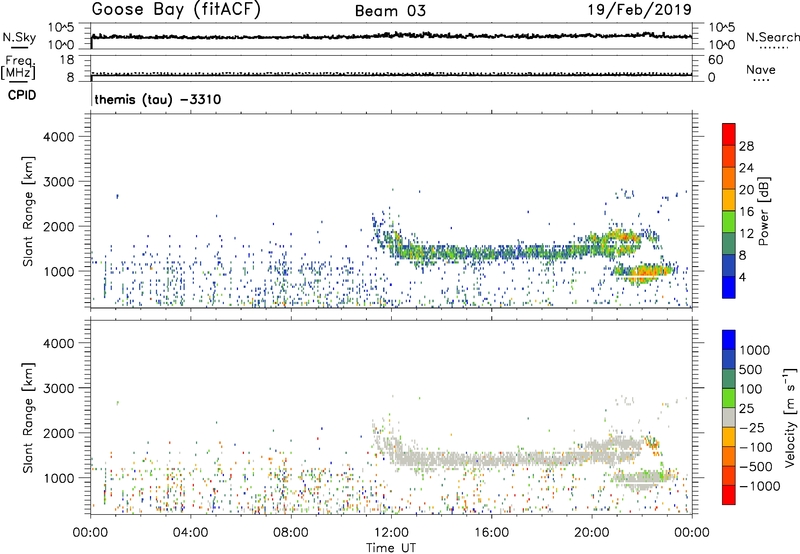This screenshot has height=554, width=800.
Task: Click the strong orange echo near 1000 km in the power panel
Action: coord(644,272)
